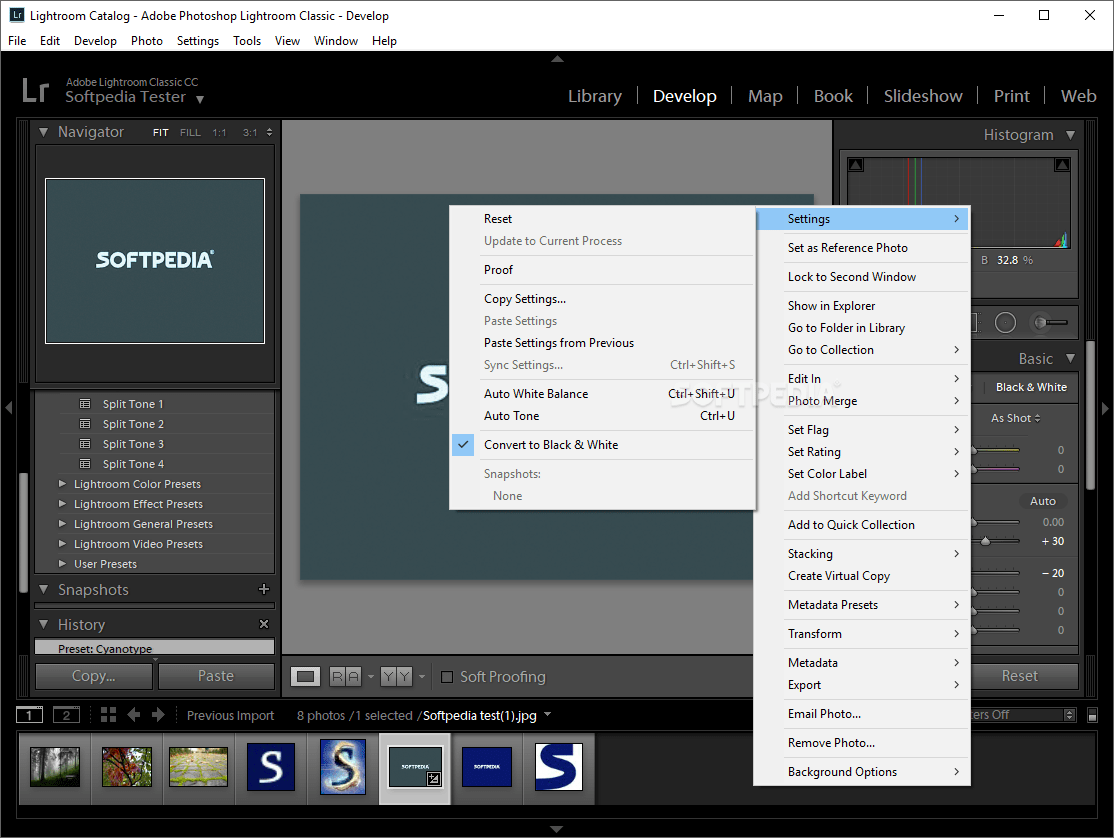
Task: Click the Split Tone 3 preset icon
Action: (x=85, y=443)
